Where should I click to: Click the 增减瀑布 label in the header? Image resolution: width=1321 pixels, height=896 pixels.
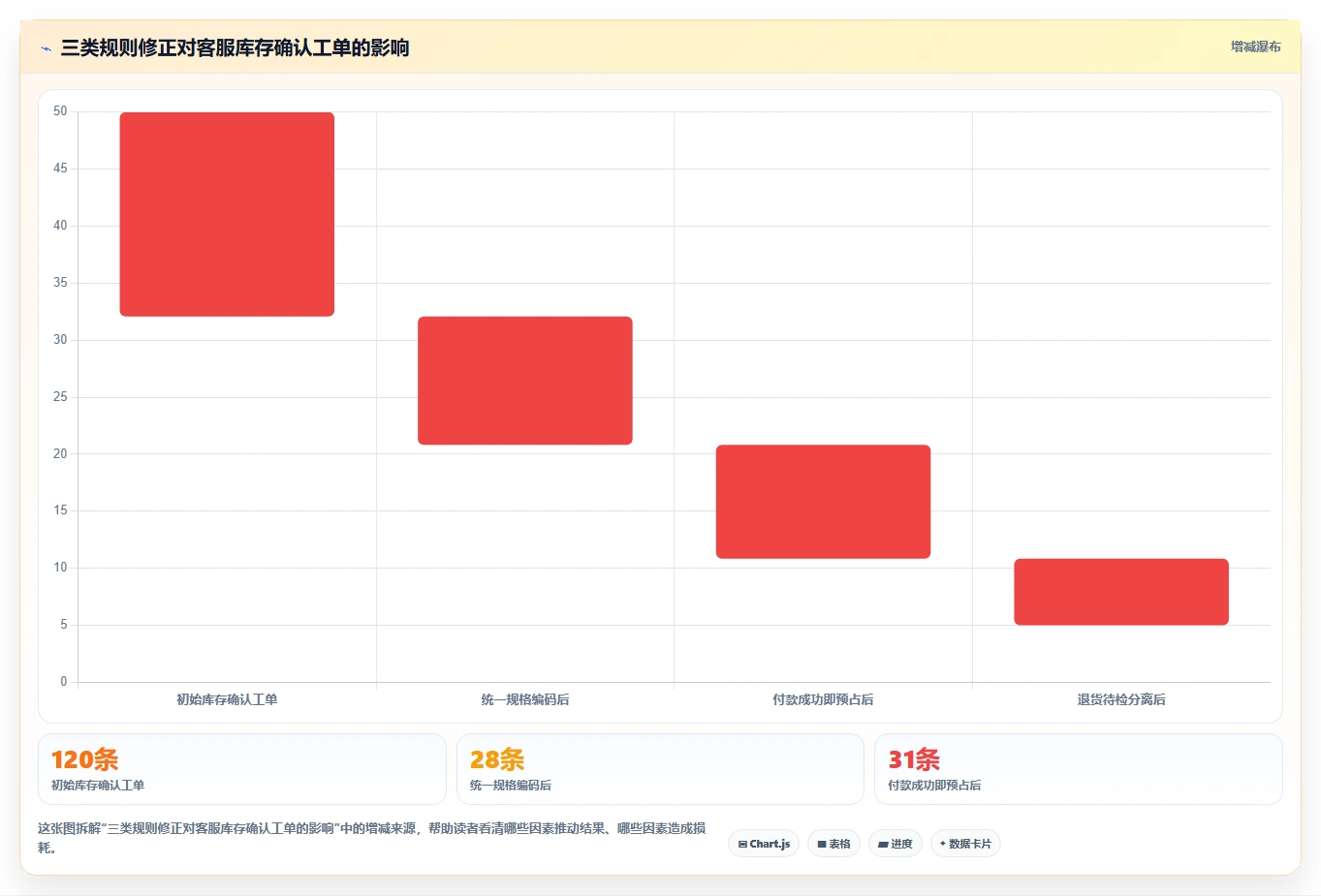(x=1255, y=46)
